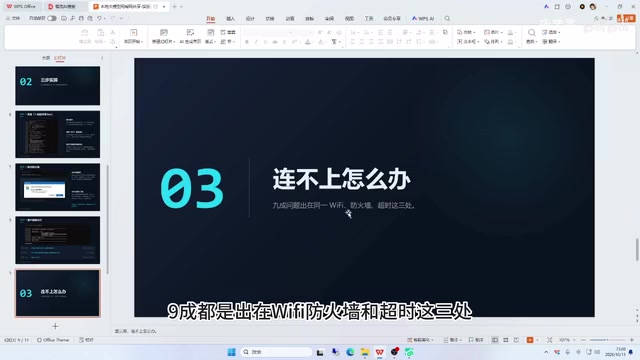Click the large find magnifier icon in the ribbon
The width and height of the screenshot is (640, 360).
click(x=531, y=33)
